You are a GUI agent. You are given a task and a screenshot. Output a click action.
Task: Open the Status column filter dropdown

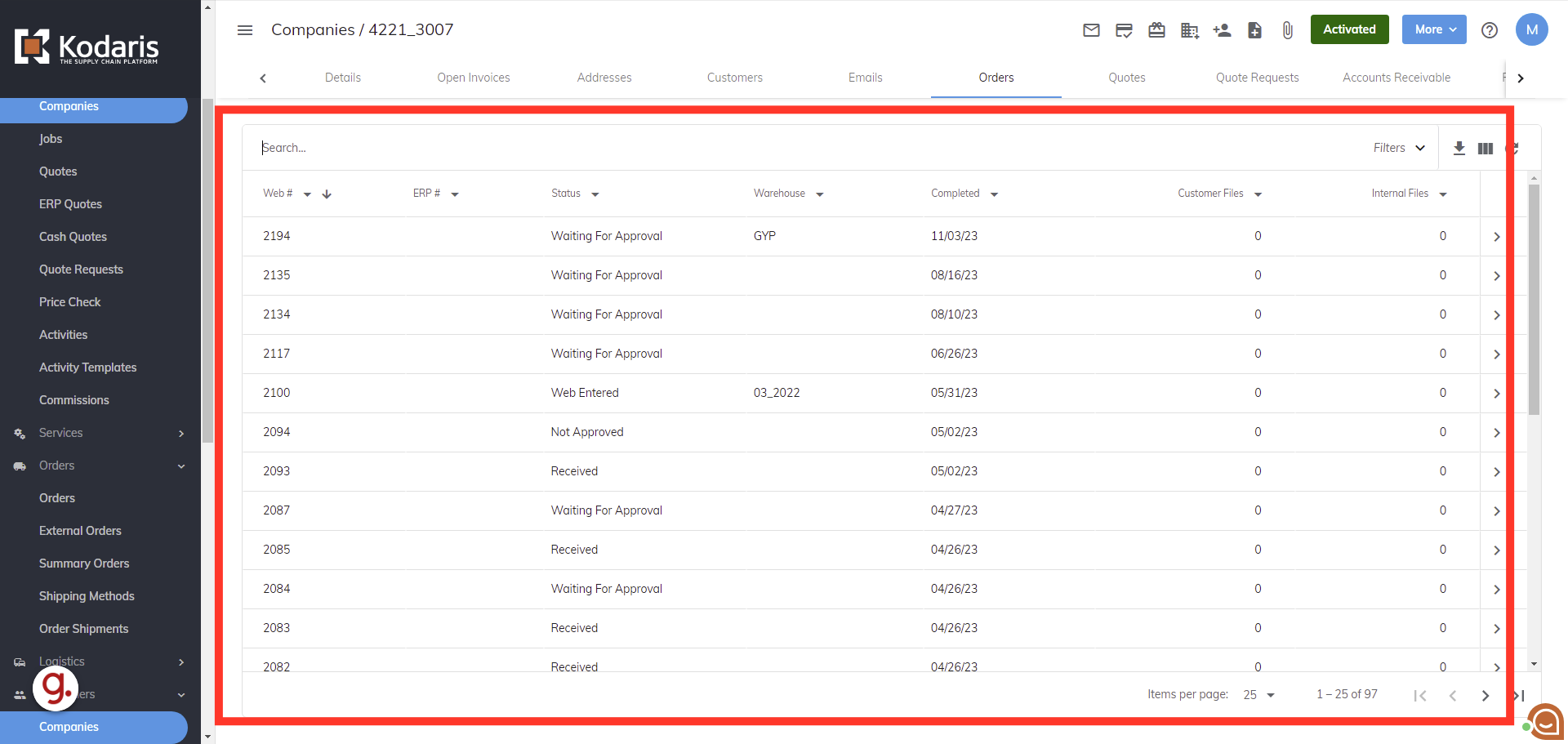coord(595,194)
